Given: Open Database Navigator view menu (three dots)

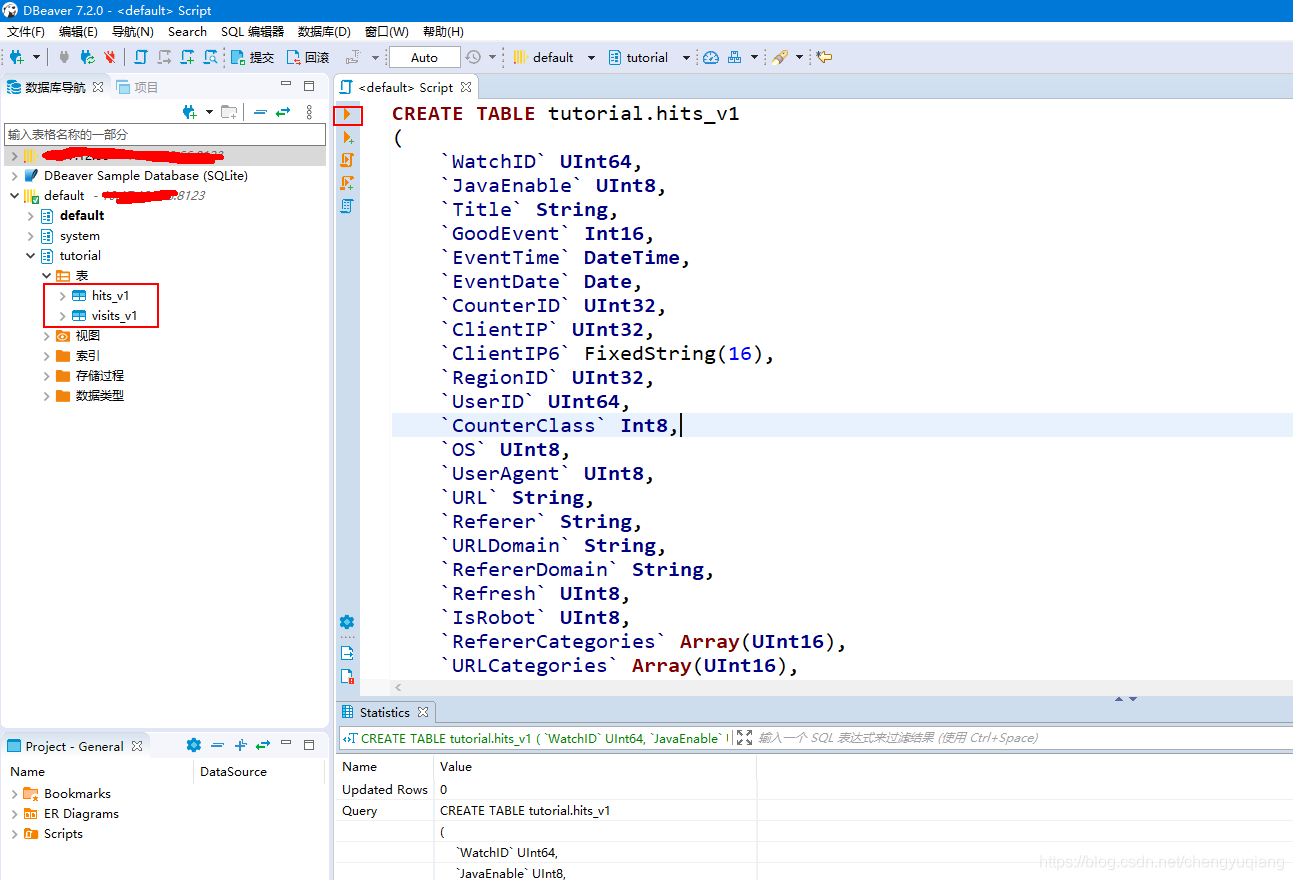Looking at the screenshot, I should tap(309, 112).
